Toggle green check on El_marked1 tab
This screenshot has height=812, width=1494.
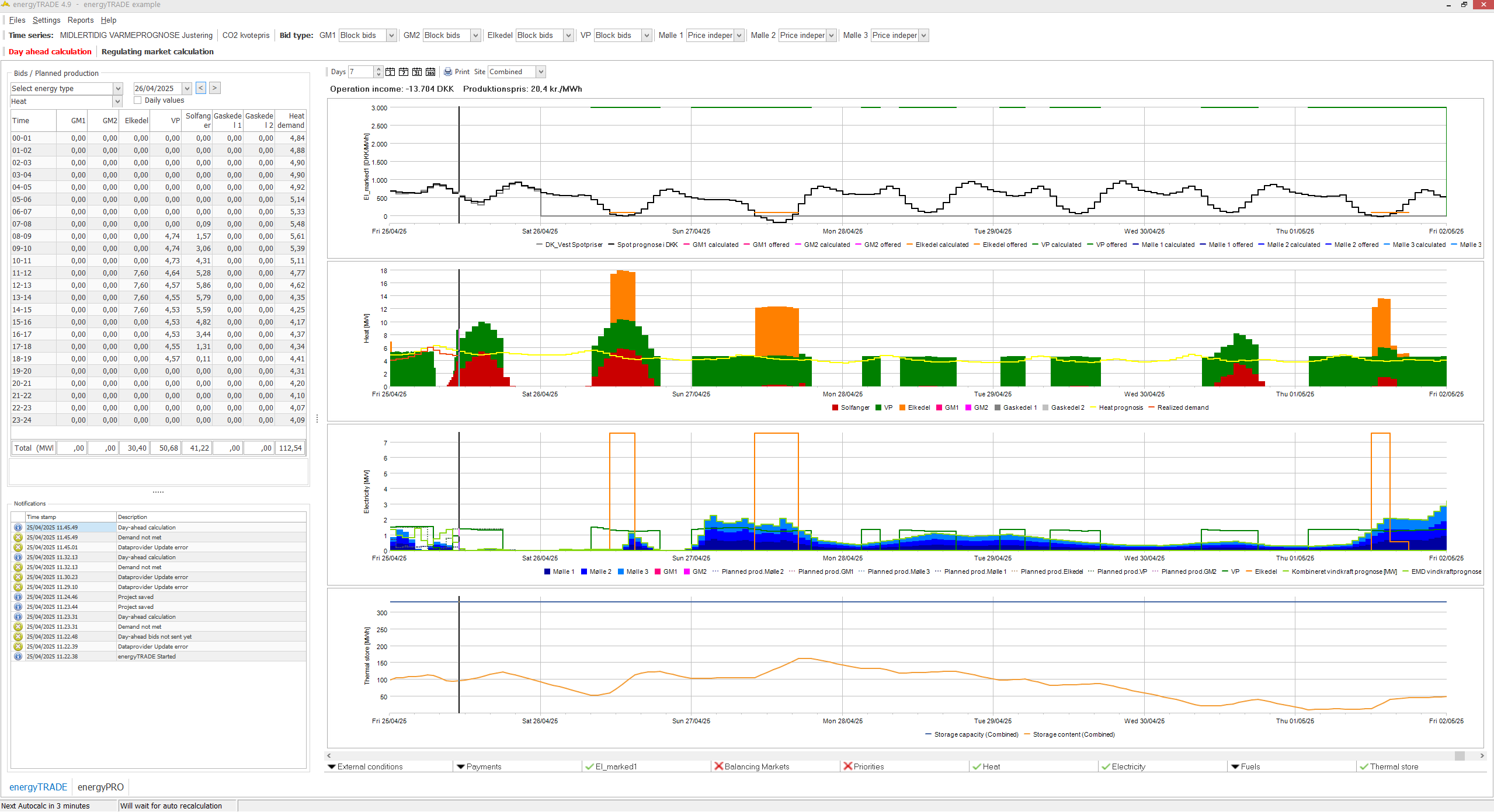[589, 766]
